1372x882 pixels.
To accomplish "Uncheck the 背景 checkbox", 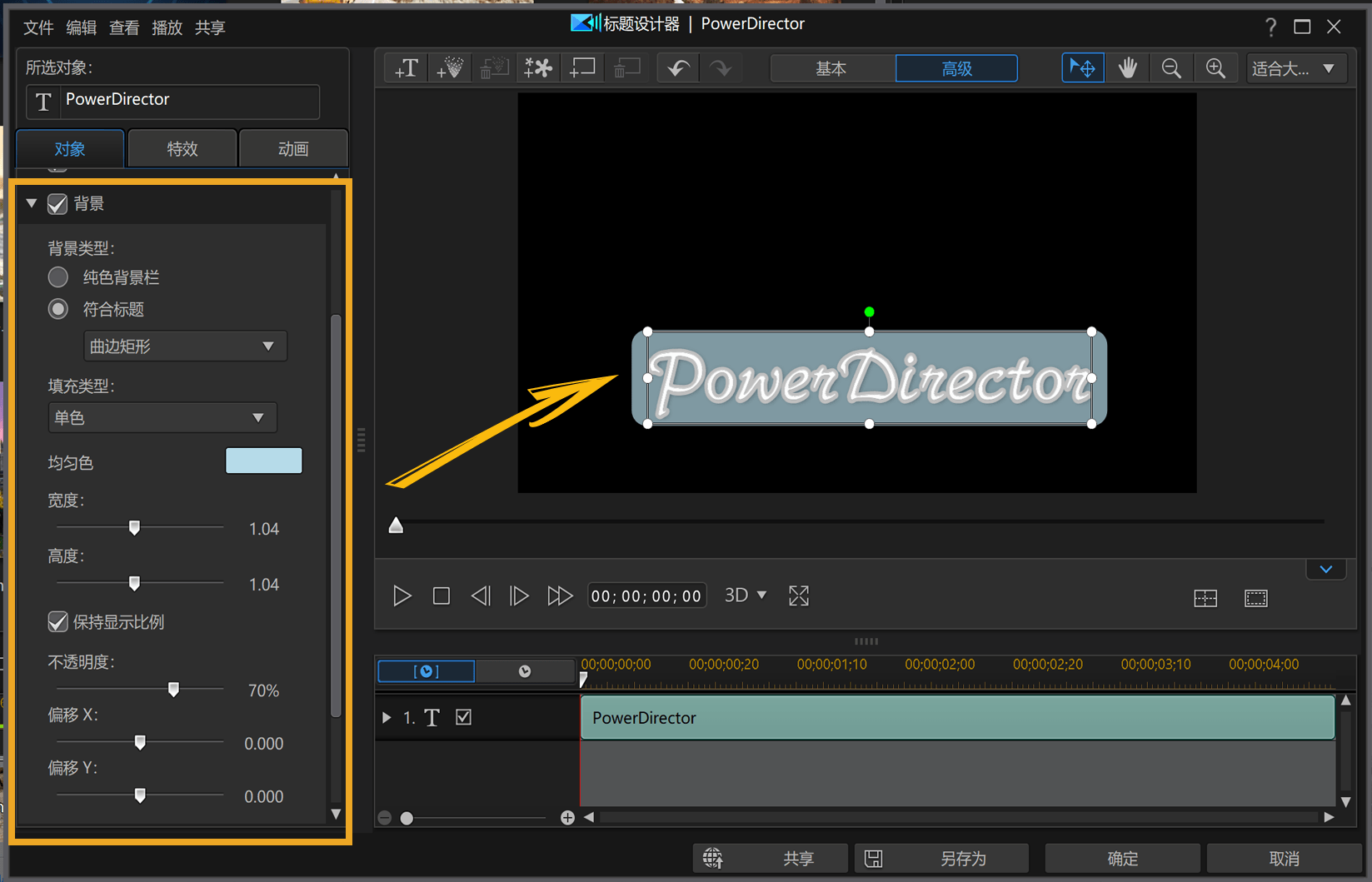I will click(x=57, y=204).
